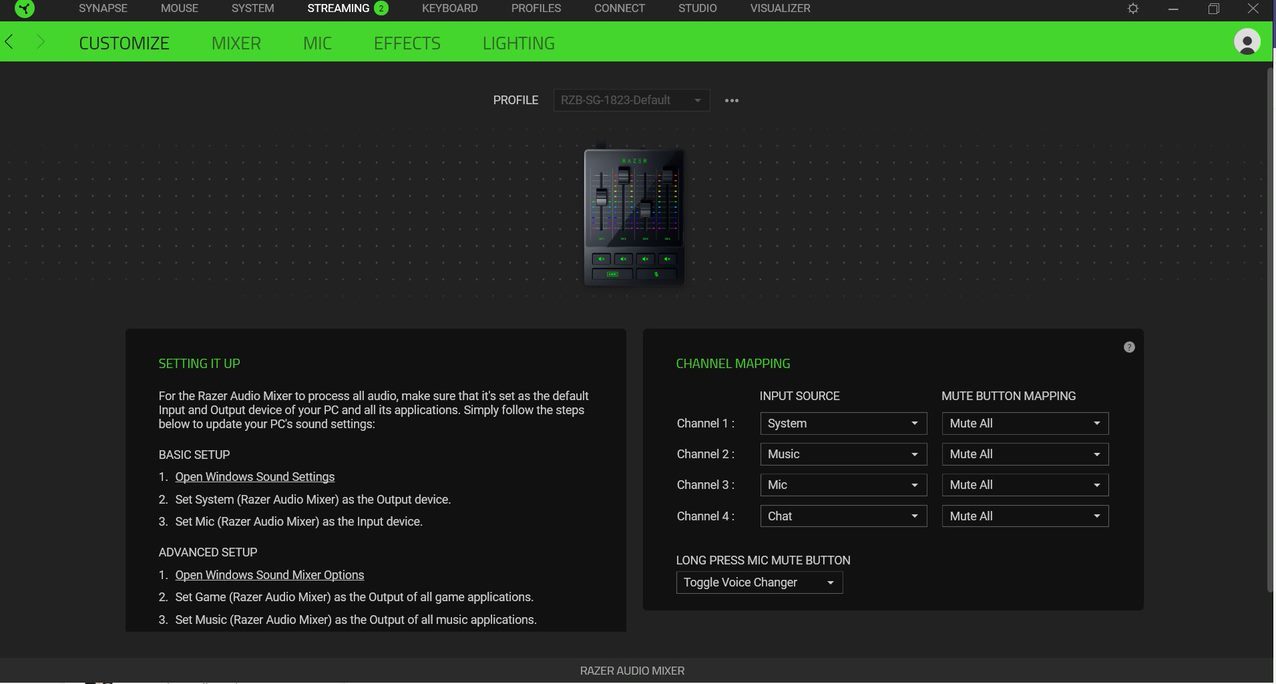This screenshot has height=684, width=1276.
Task: Switch to the Mic sub-tab
Action: (x=317, y=43)
